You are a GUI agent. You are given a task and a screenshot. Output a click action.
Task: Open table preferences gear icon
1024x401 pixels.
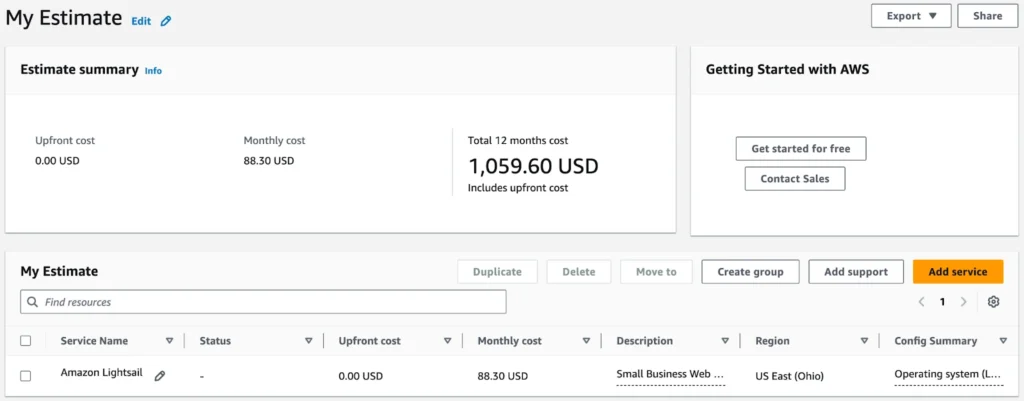[x=993, y=302]
